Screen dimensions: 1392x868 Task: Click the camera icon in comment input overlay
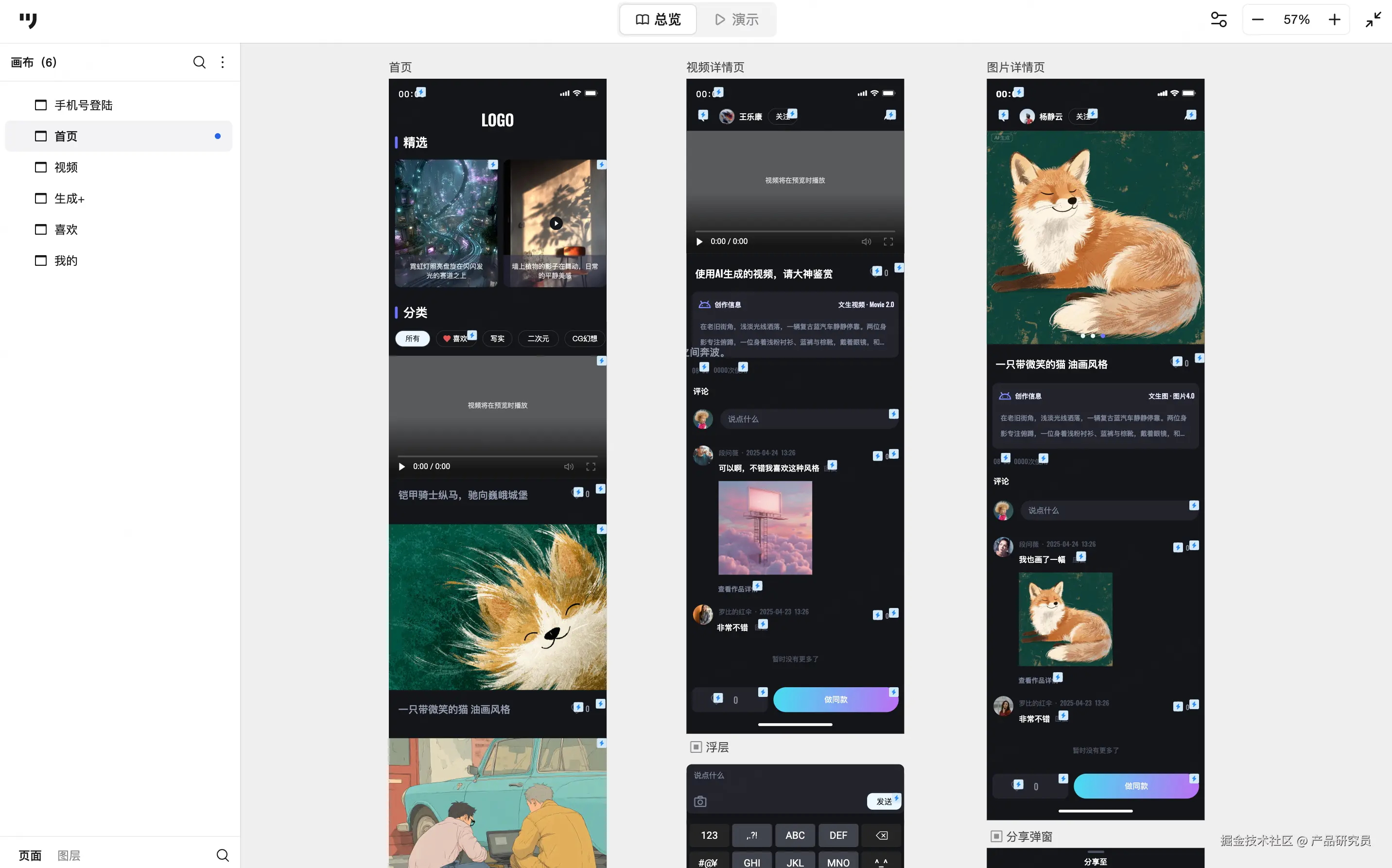click(700, 801)
